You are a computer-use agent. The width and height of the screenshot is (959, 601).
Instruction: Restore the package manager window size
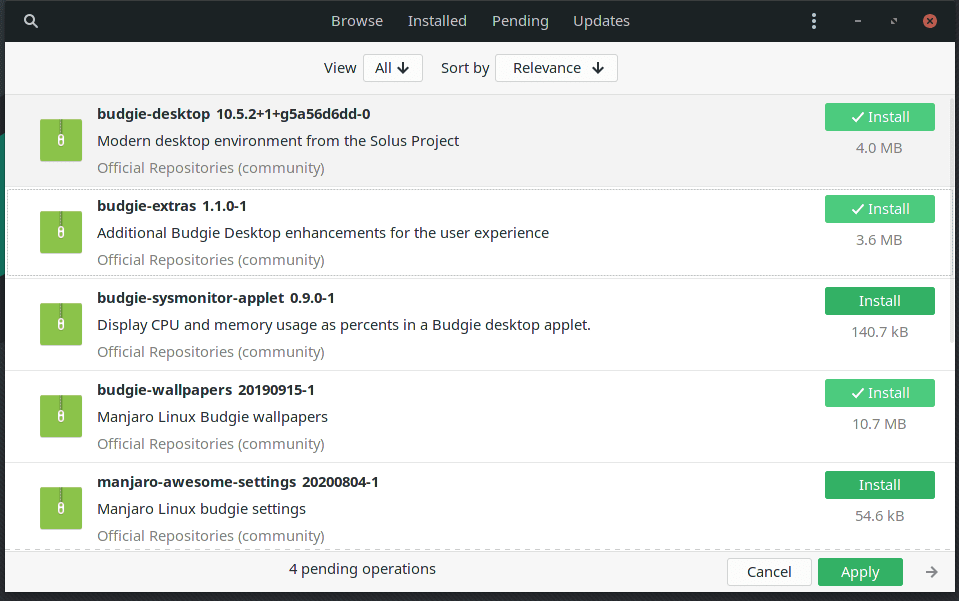coord(894,21)
